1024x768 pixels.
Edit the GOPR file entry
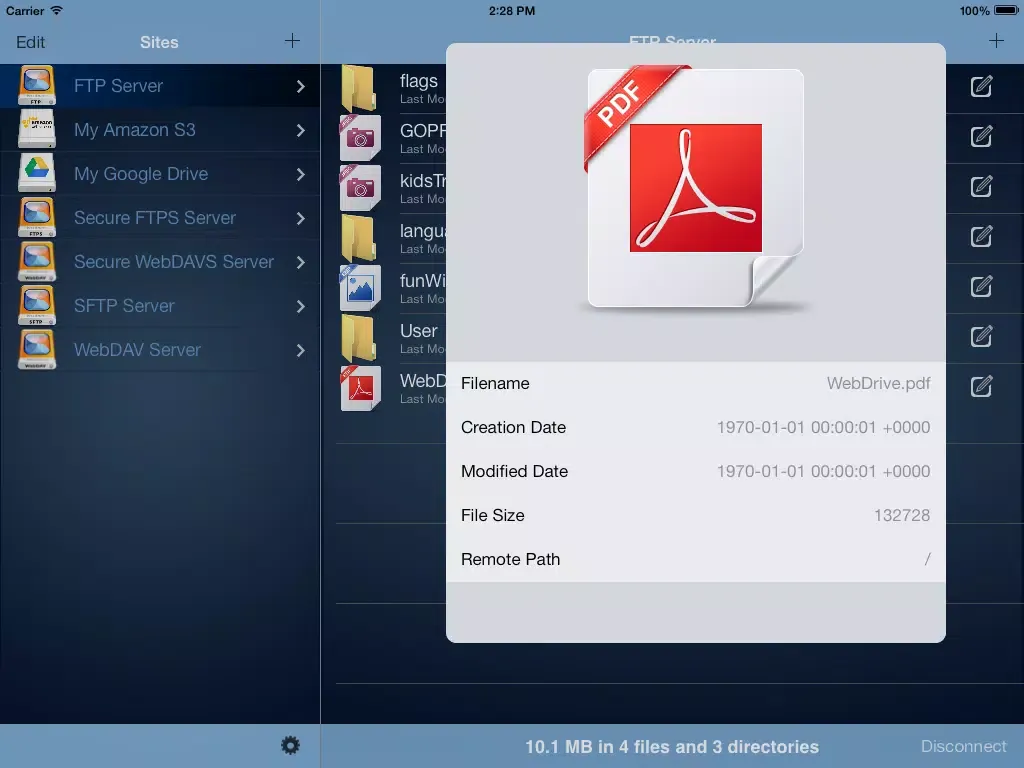(981, 136)
